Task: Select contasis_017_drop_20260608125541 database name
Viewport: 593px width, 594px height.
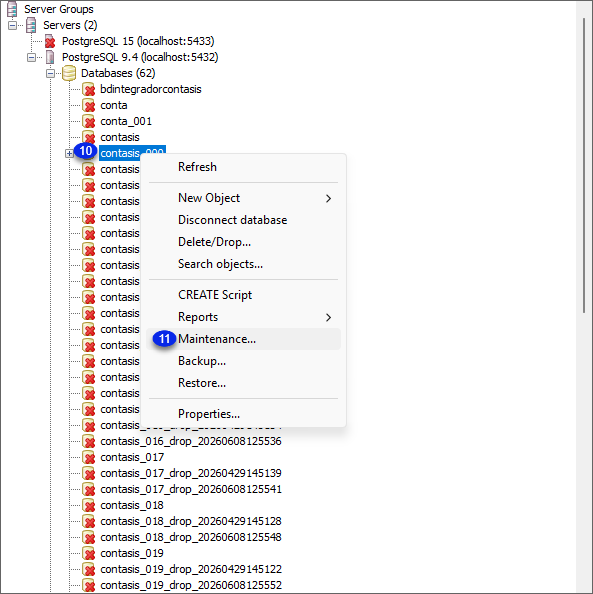Action: click(191, 489)
